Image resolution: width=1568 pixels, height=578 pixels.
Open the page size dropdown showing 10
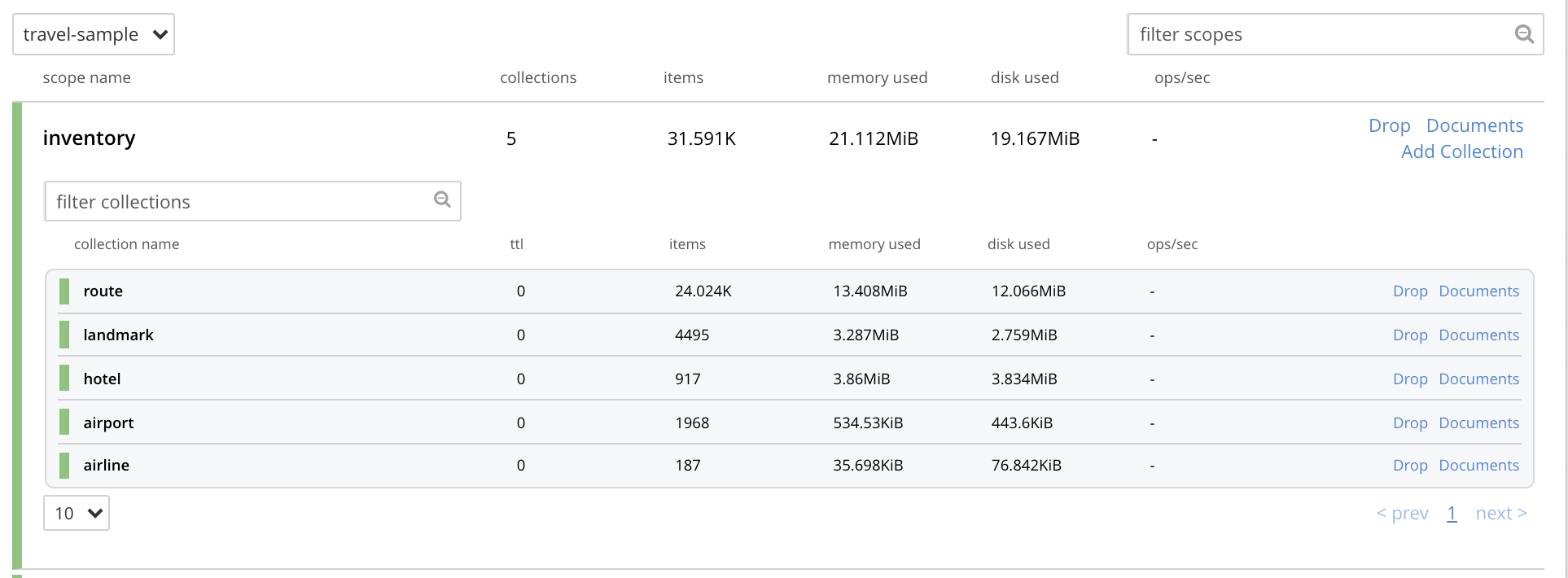pos(77,514)
